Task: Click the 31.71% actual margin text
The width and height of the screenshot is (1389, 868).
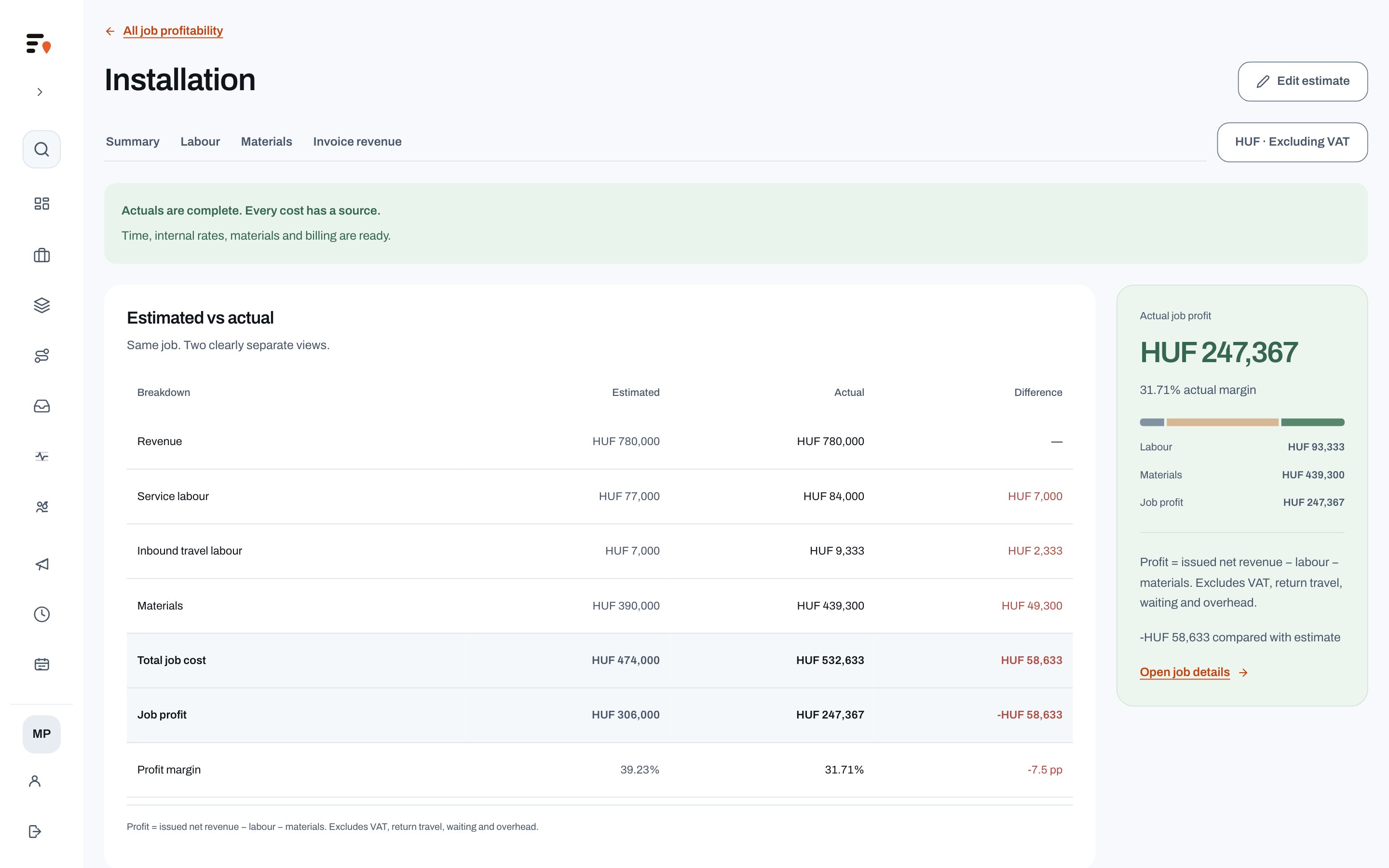Action: tap(1198, 390)
